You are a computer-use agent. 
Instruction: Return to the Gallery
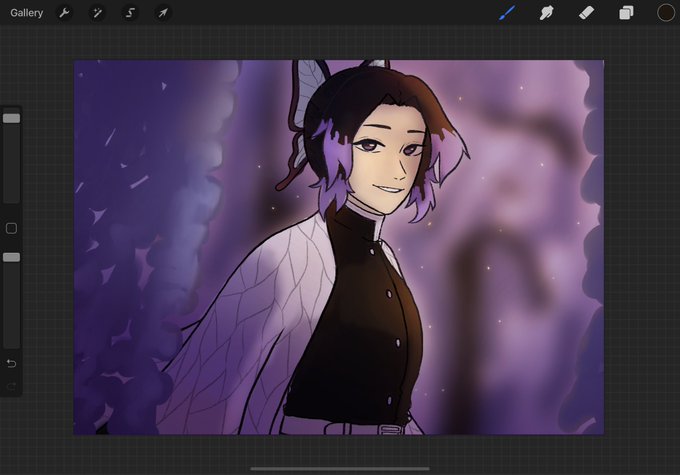pyautogui.click(x=26, y=13)
